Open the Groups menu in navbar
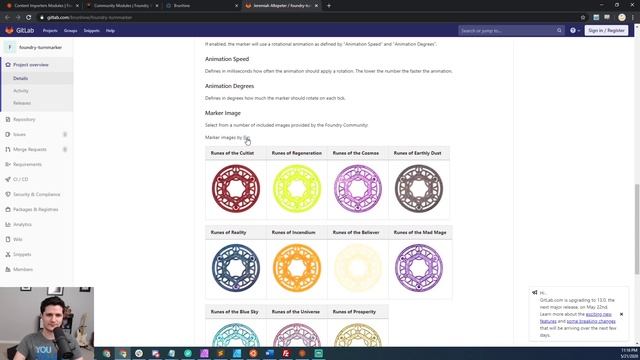 pyautogui.click(x=71, y=31)
